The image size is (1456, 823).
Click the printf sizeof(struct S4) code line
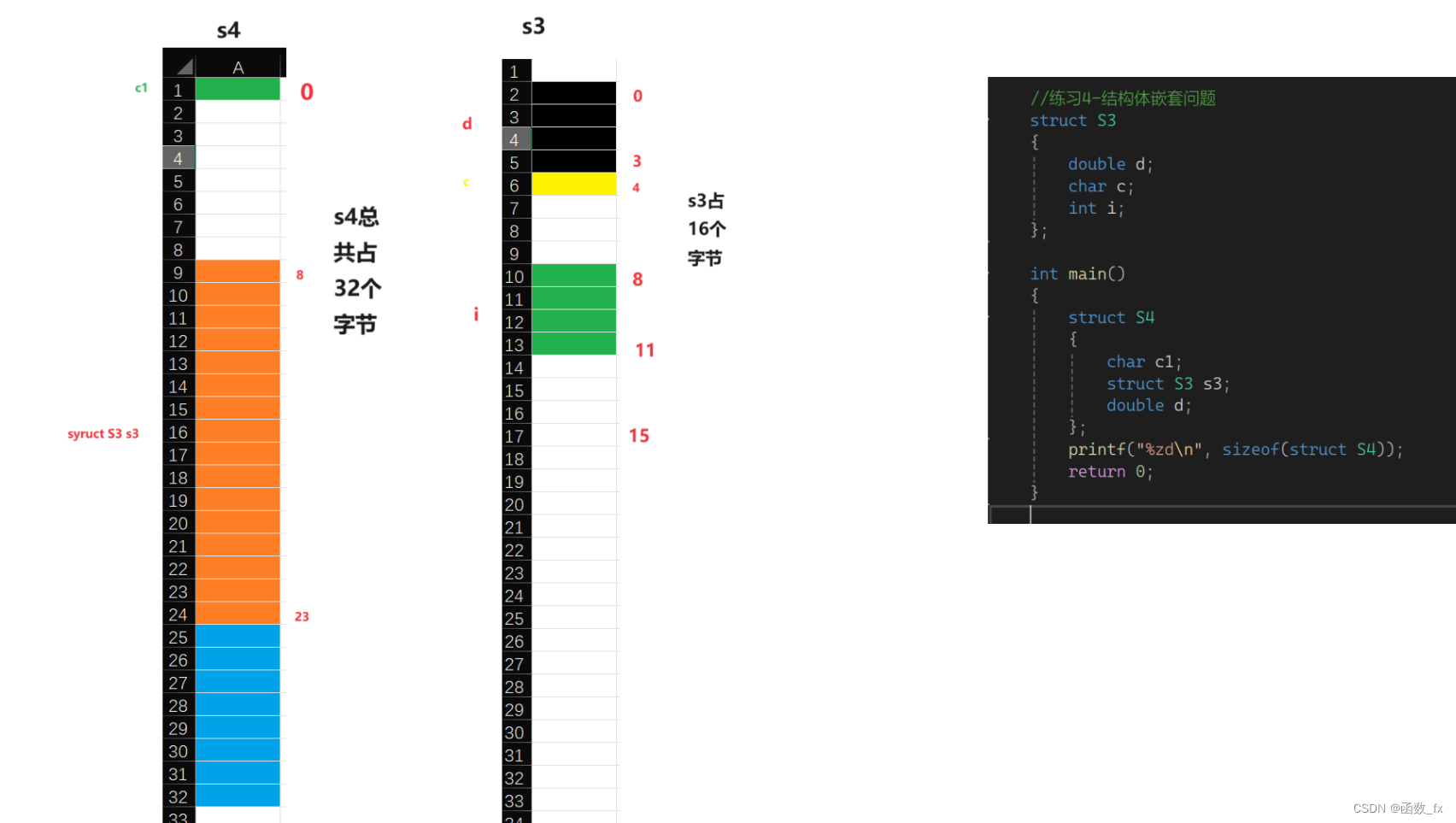click(1236, 450)
